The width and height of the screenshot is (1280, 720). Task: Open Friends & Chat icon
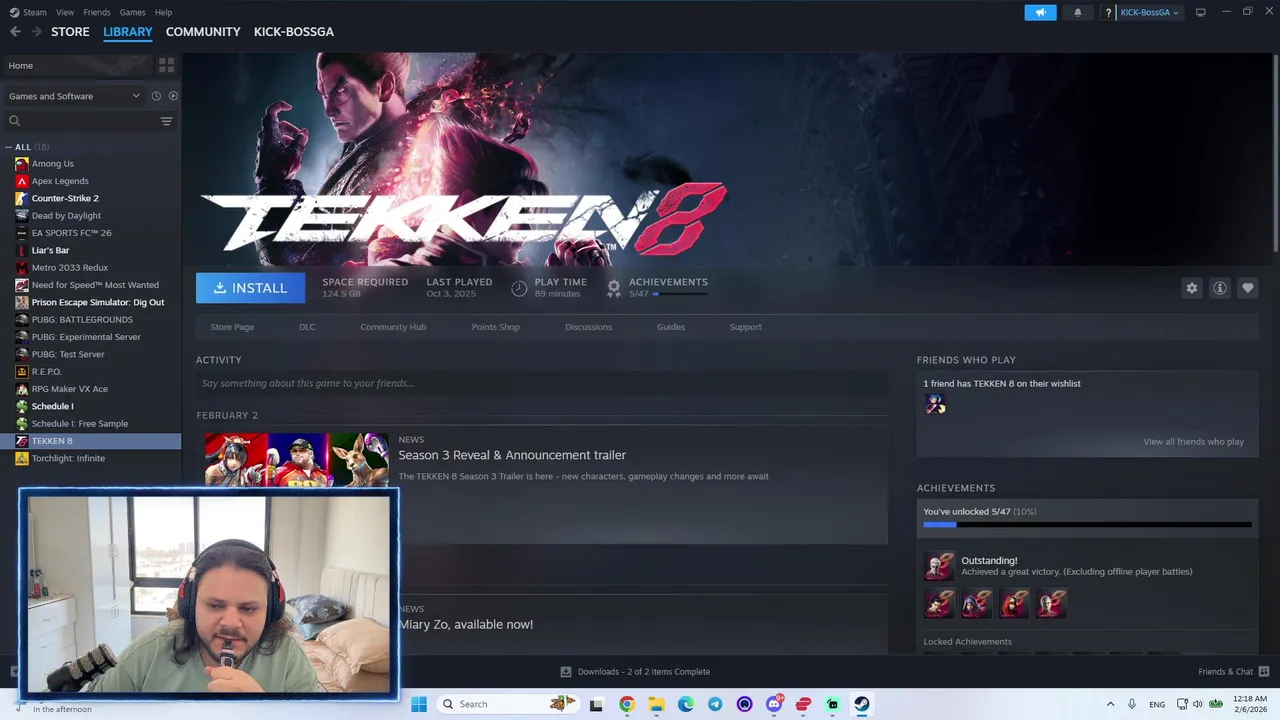pos(1264,671)
